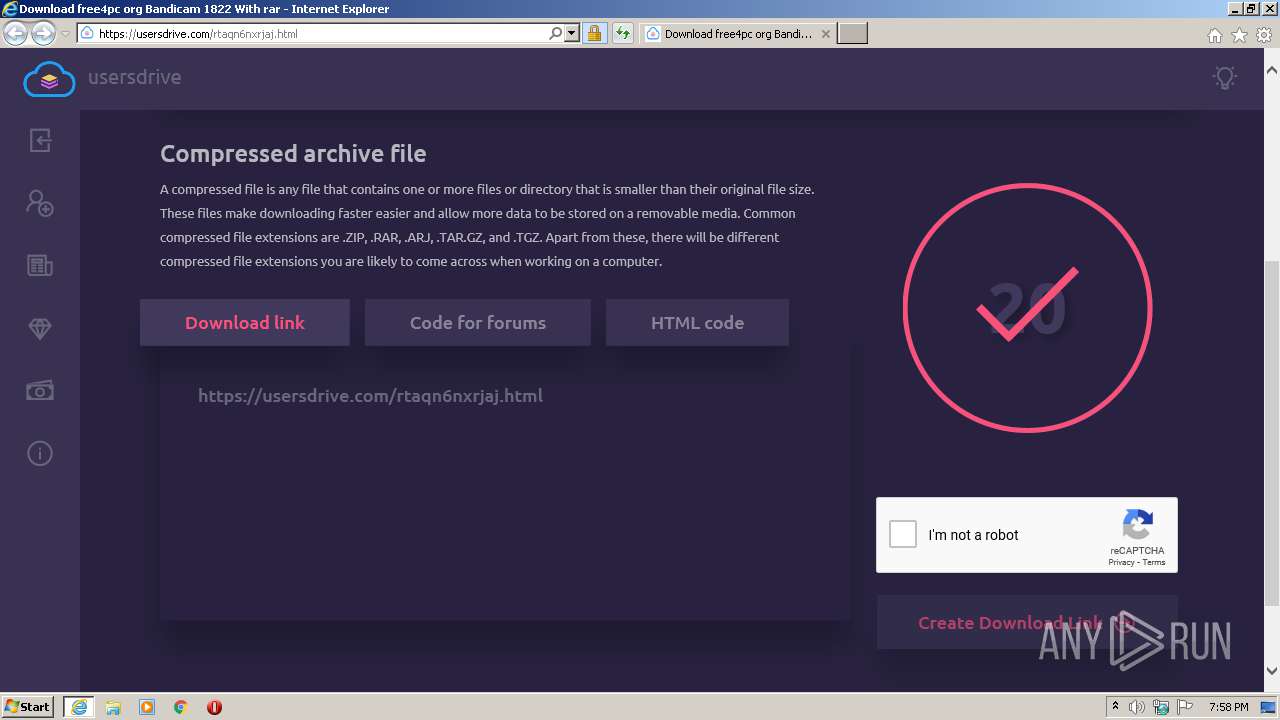Viewport: 1280px width, 720px height.
Task: Open the File Explorer taskbar icon
Action: click(113, 707)
